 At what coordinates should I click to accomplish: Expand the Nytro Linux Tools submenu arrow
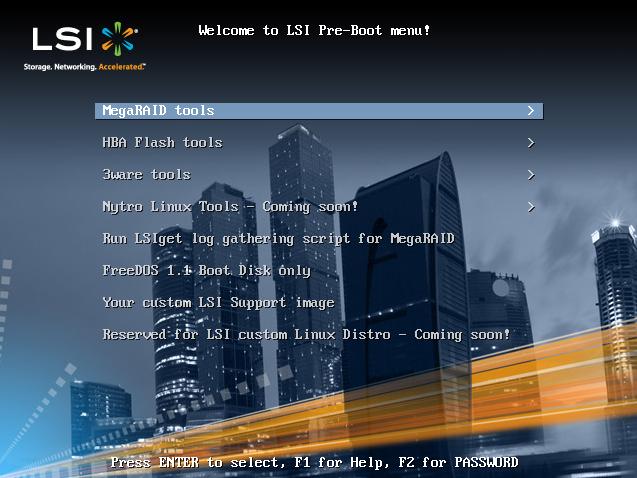531,207
